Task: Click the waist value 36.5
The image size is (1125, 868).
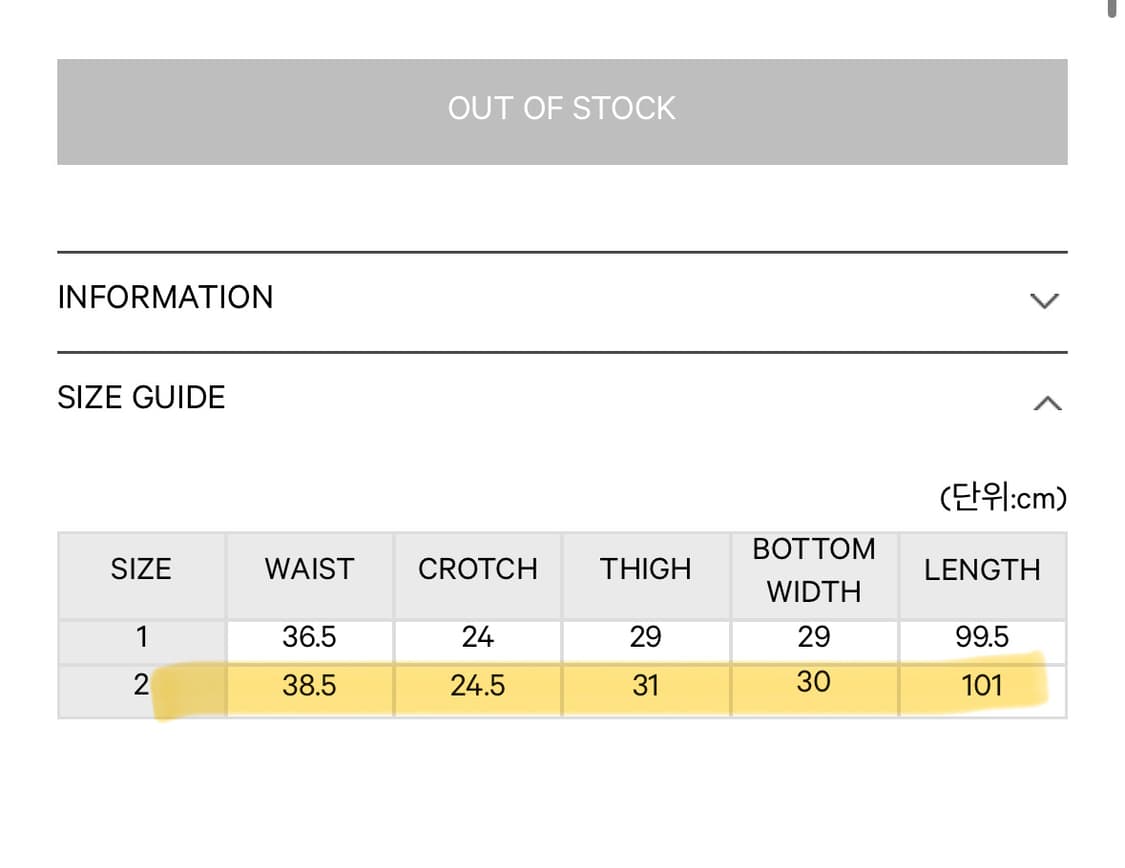Action: coord(309,637)
